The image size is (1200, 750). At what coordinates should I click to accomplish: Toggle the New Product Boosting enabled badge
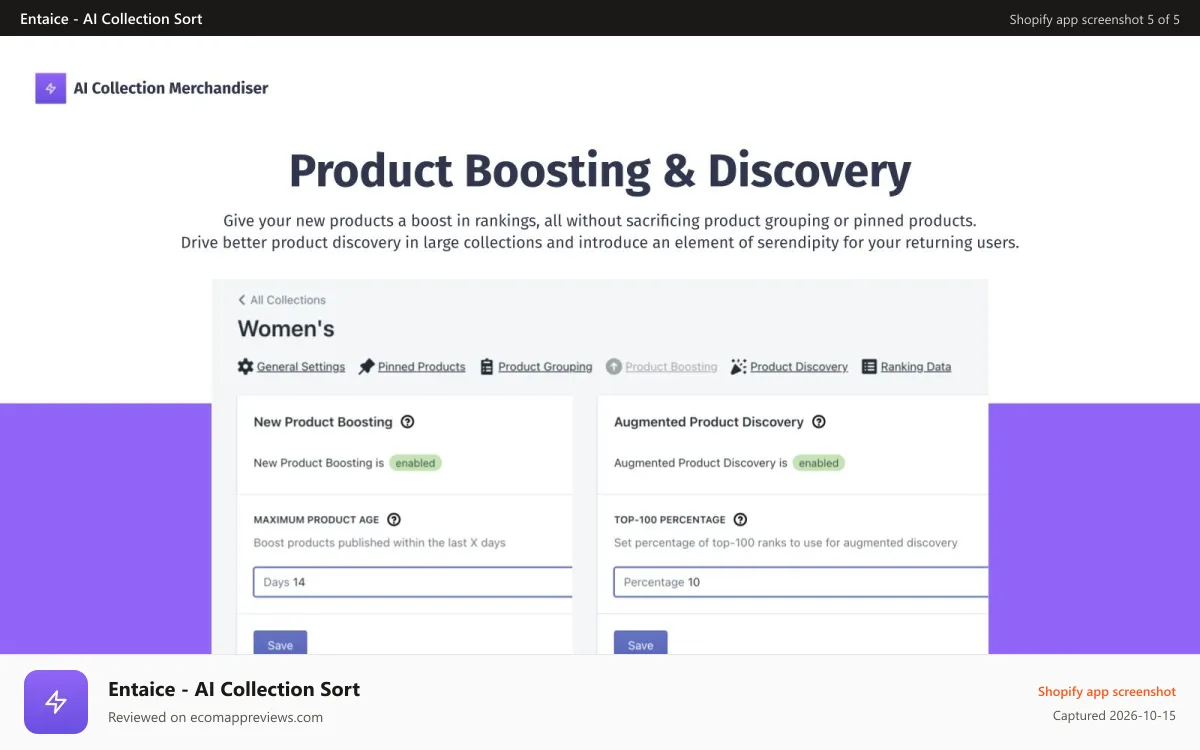coord(415,463)
